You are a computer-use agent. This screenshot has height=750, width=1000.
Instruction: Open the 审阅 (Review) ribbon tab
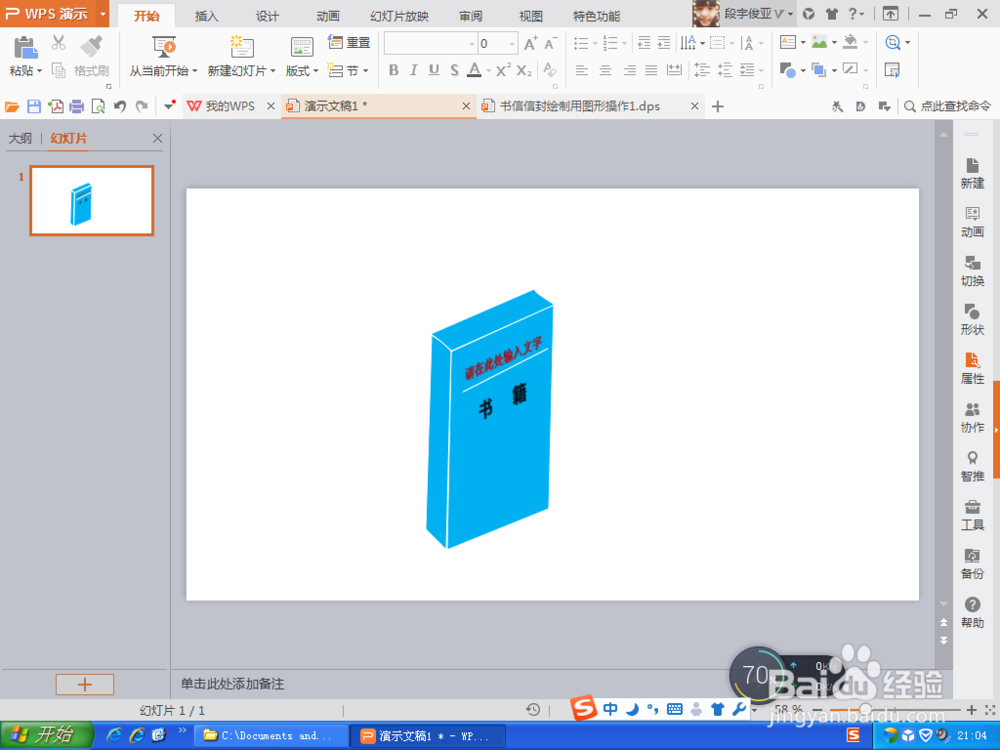point(471,16)
